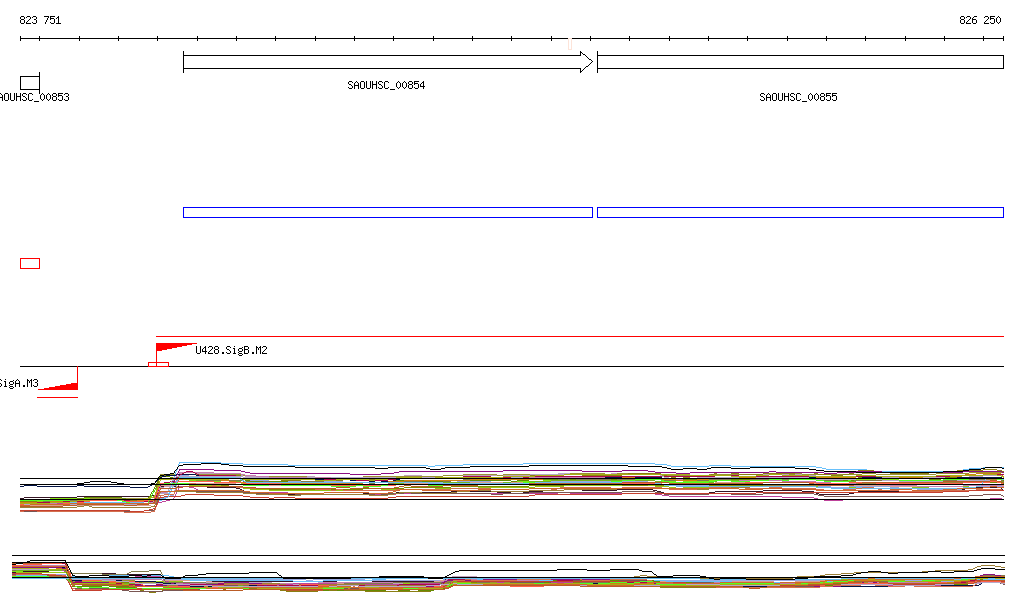Click the blue bar under SAOUHSC_00855
The image size is (1024, 611).
click(x=800, y=212)
